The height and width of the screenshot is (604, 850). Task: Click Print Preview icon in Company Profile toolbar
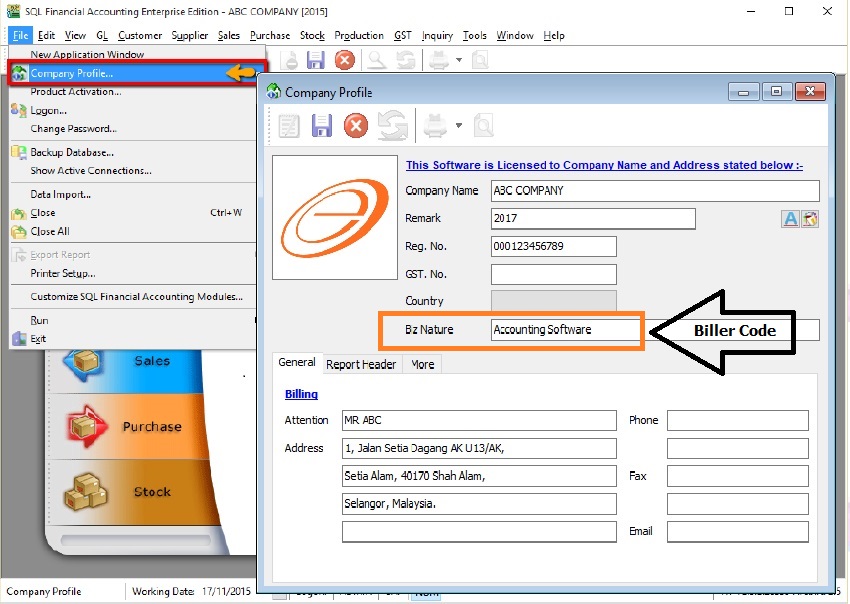pos(483,126)
